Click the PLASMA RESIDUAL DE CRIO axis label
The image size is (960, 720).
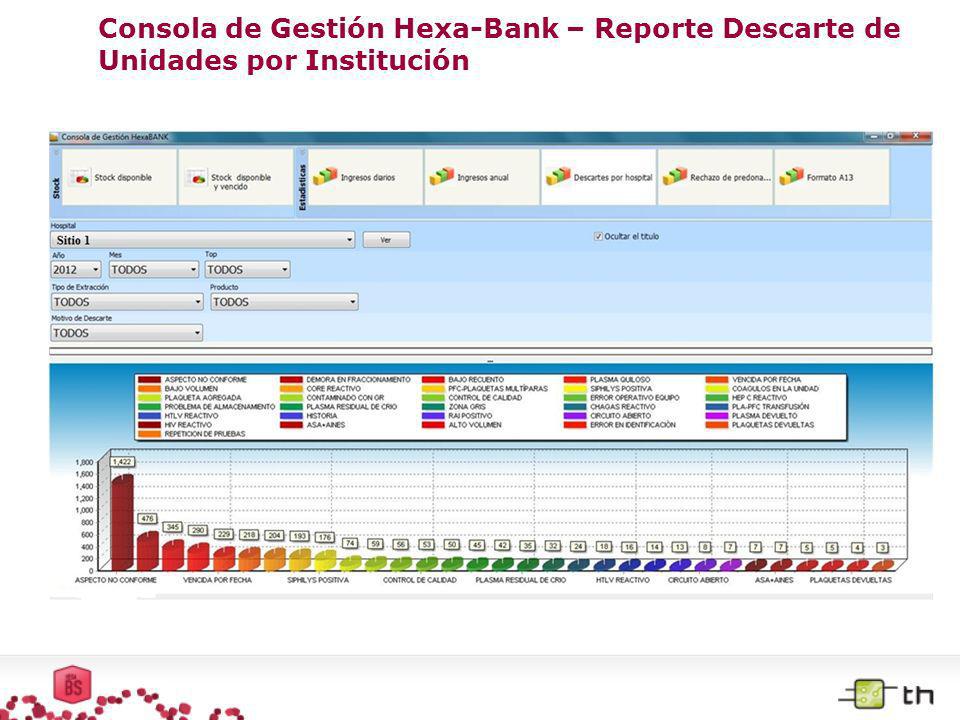tap(520, 580)
